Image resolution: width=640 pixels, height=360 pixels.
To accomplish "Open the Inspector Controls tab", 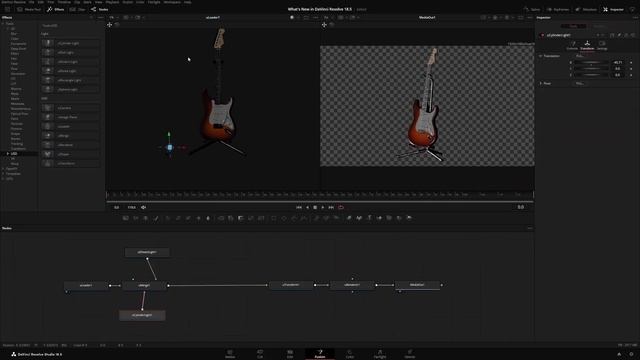I will (572, 45).
